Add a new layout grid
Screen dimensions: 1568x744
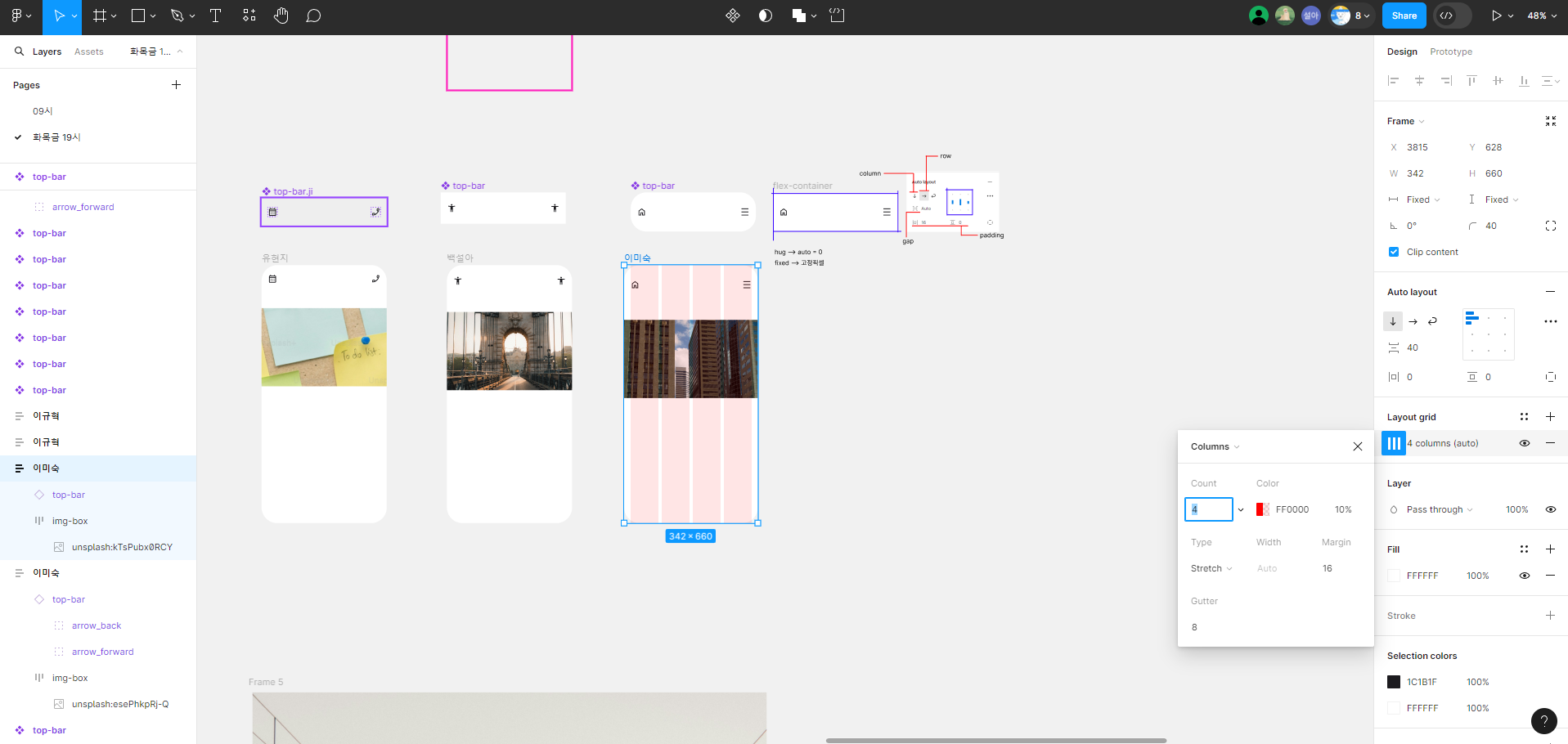[x=1550, y=417]
